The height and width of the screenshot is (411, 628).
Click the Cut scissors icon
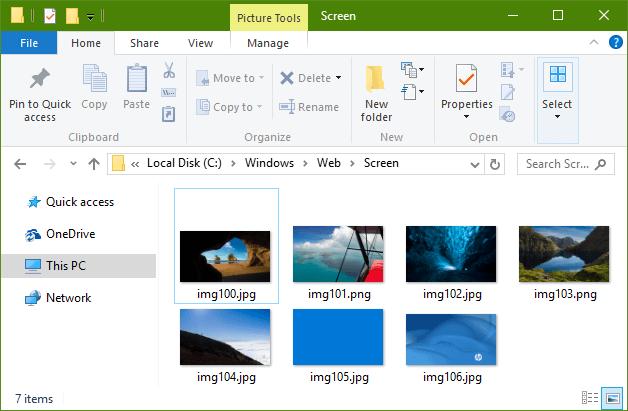coord(169,70)
